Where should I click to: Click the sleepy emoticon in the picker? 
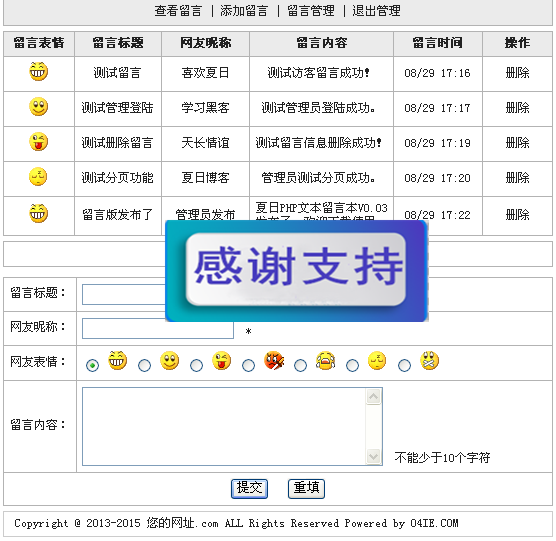[x=377, y=361]
